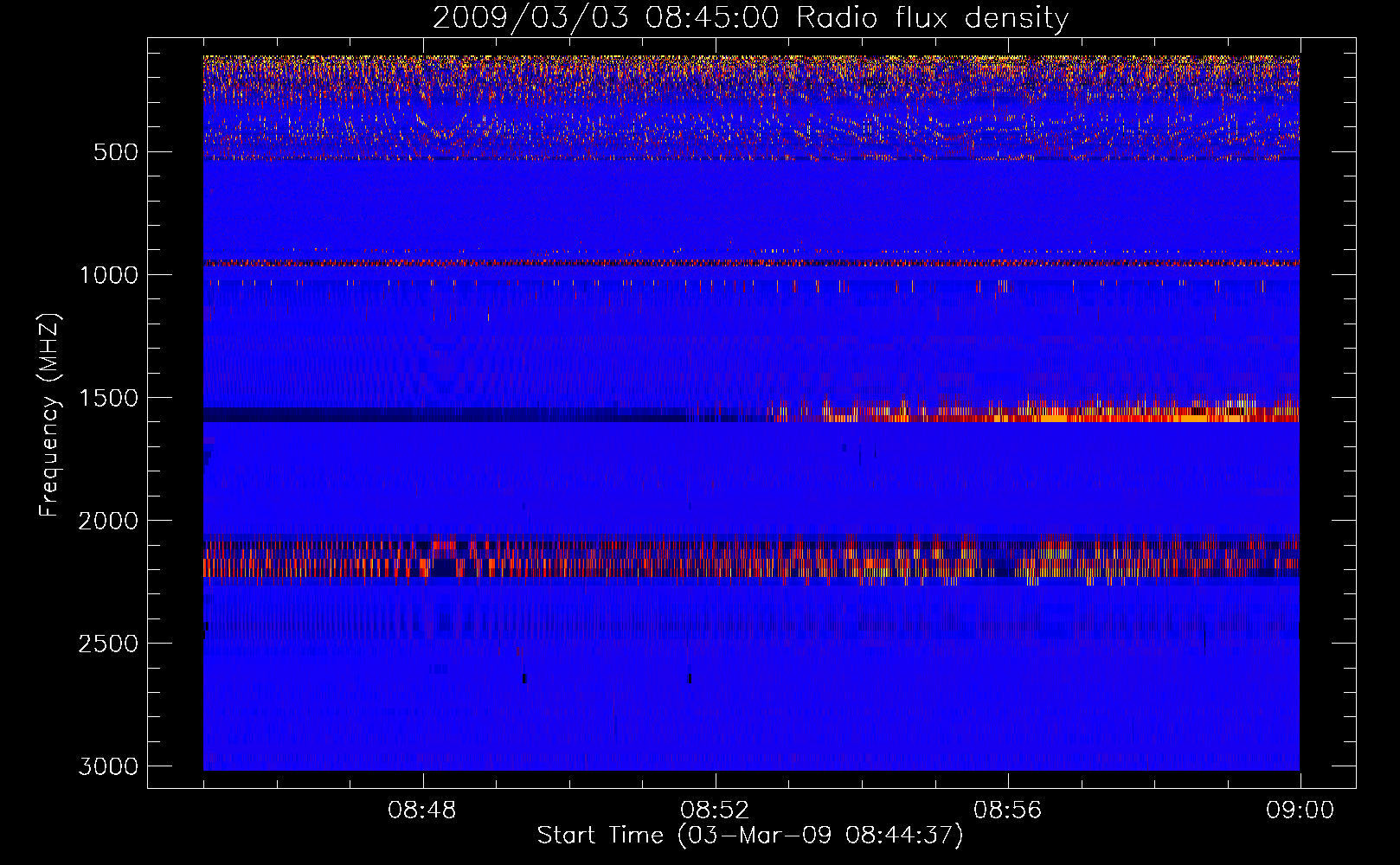Click the 08:48 time tick label
1400x865 pixels.
click(422, 811)
